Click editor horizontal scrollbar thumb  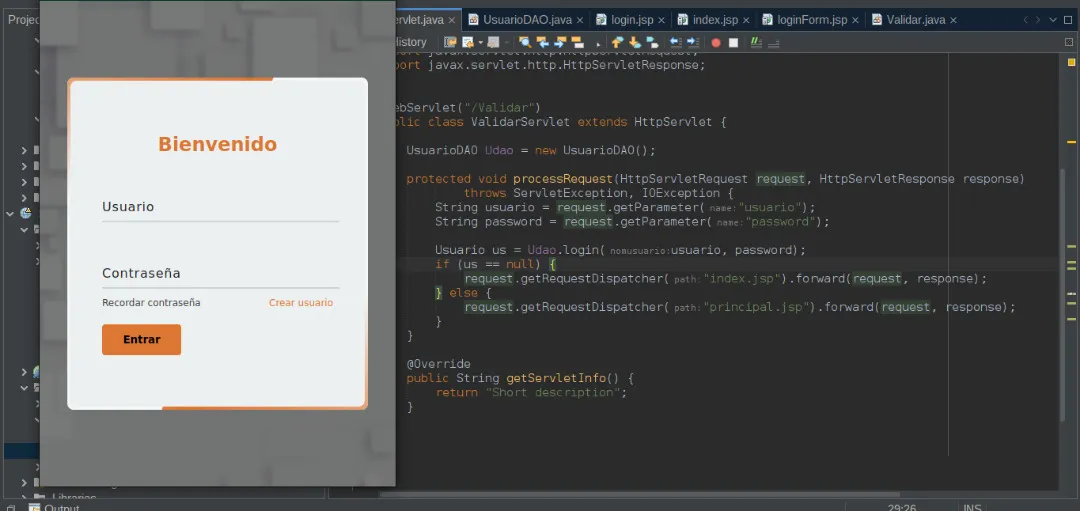[640, 494]
